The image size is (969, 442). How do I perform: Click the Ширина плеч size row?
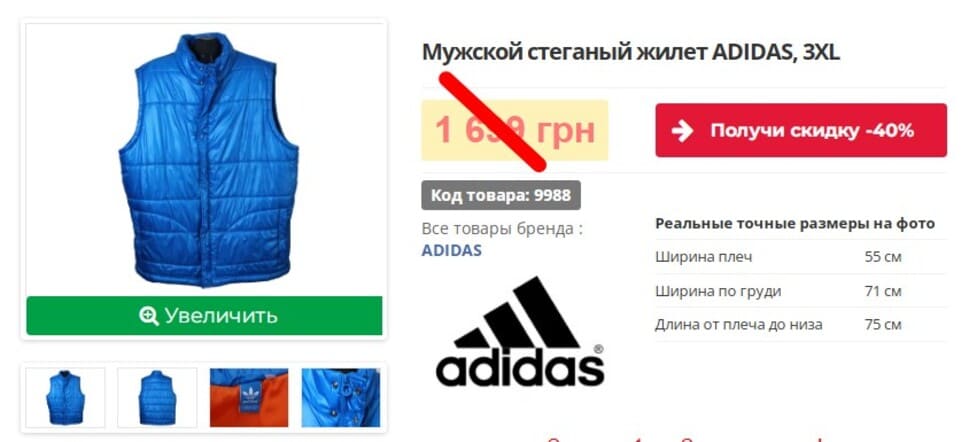click(801, 257)
